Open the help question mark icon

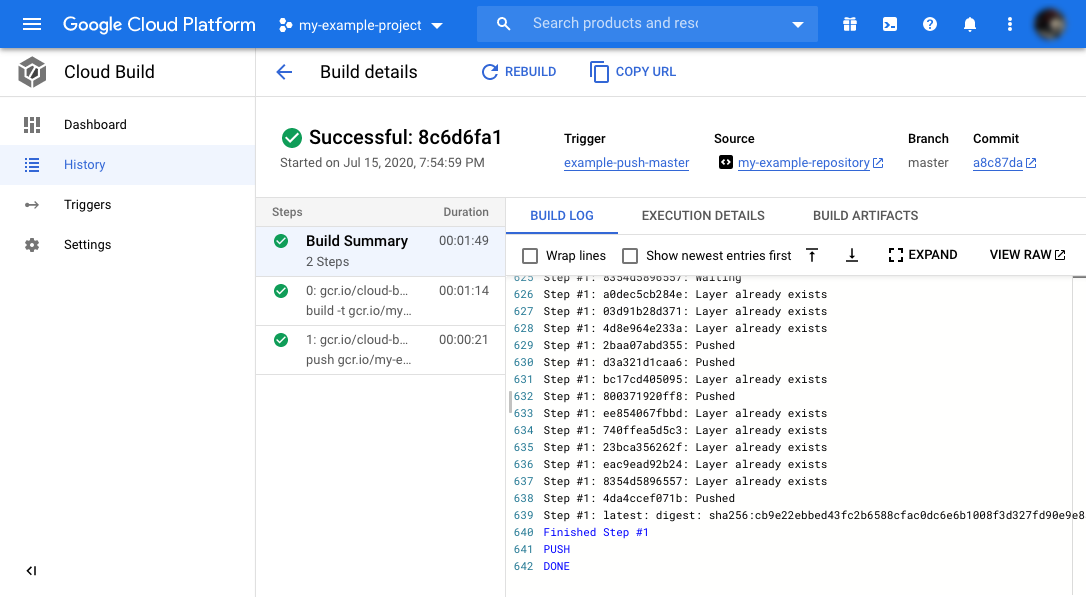pos(930,24)
